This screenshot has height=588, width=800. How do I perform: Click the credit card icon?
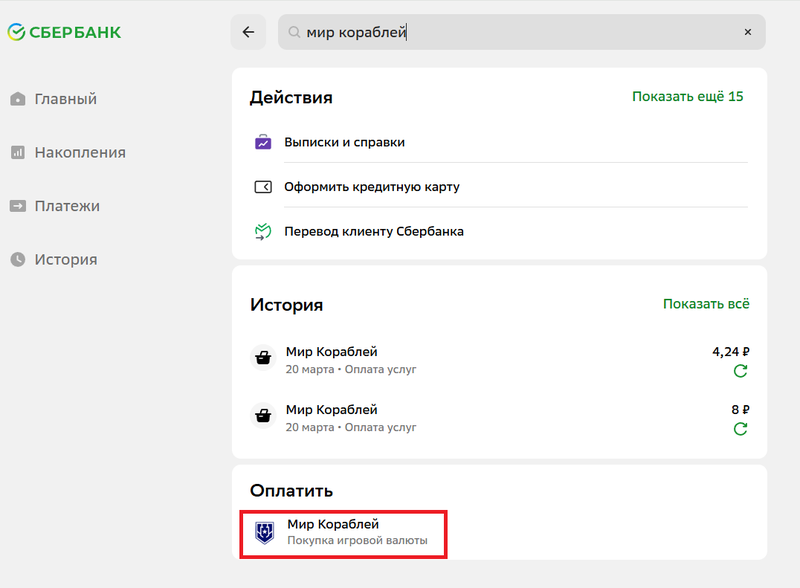tap(263, 187)
